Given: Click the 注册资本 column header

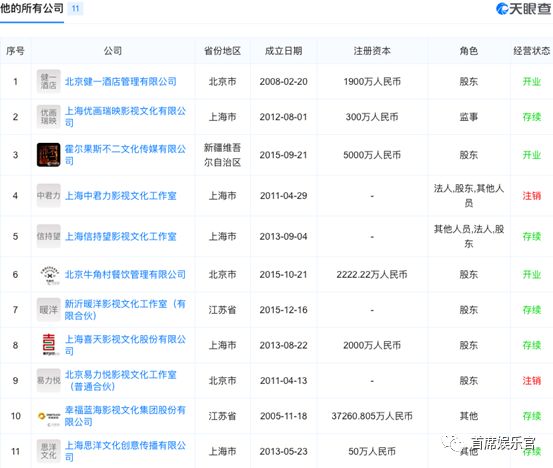Looking at the screenshot, I should (372, 51).
